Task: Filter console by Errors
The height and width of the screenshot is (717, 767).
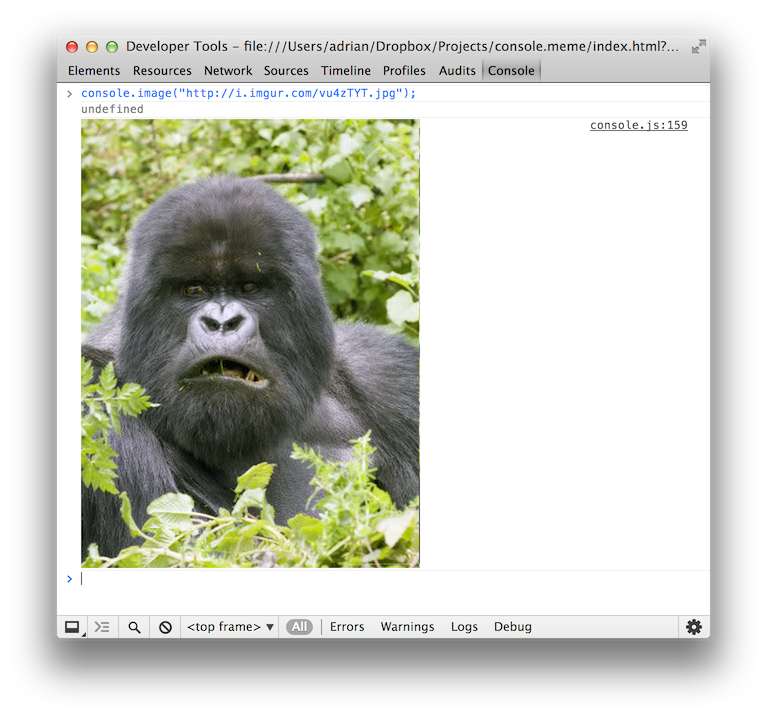Action: coord(347,627)
